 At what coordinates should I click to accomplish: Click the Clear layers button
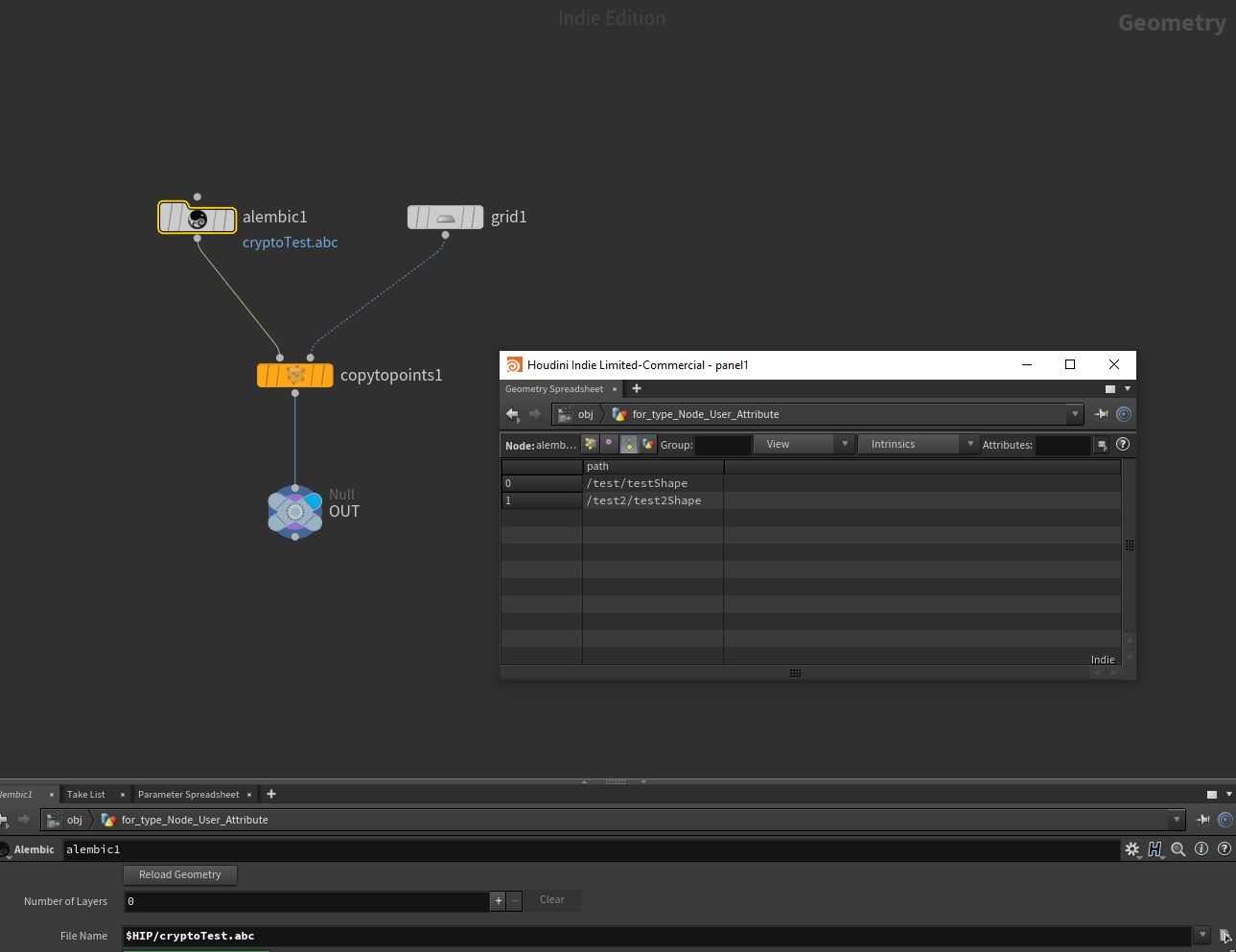tap(552, 900)
